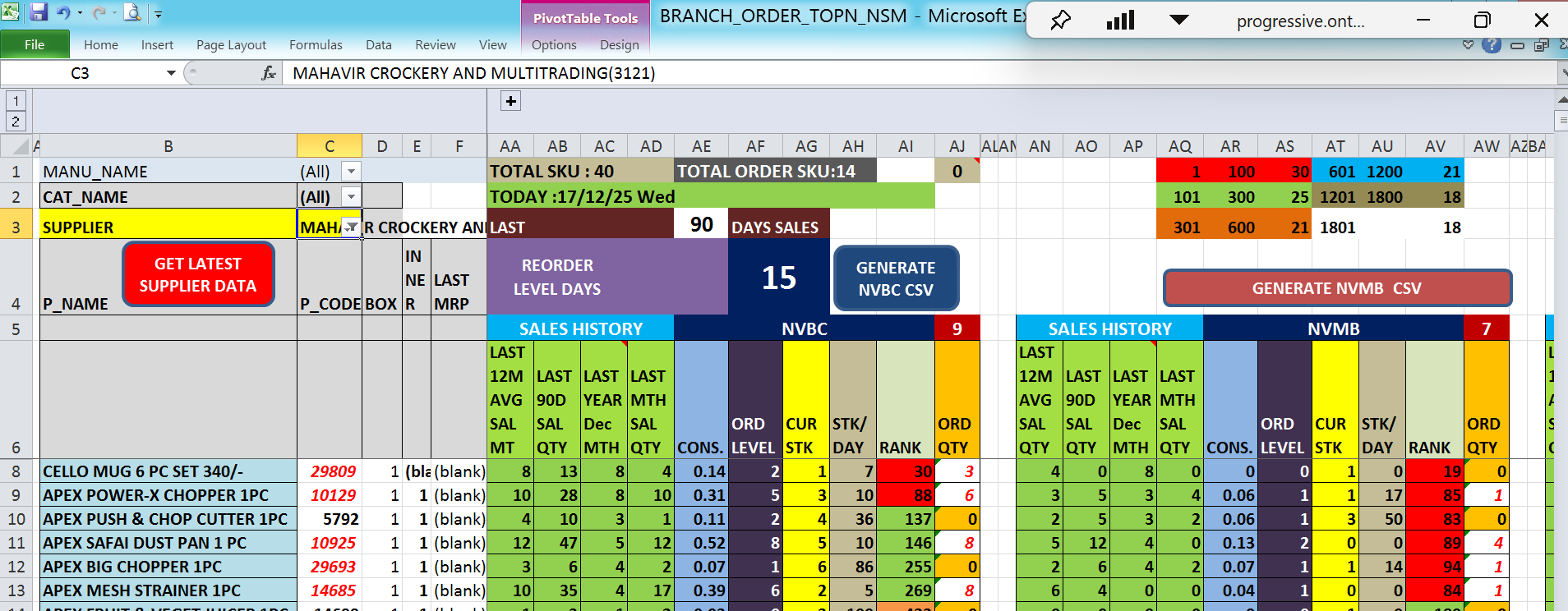Click GENERATE NVBC CSV button
This screenshot has width=1568, height=611.
(x=896, y=278)
